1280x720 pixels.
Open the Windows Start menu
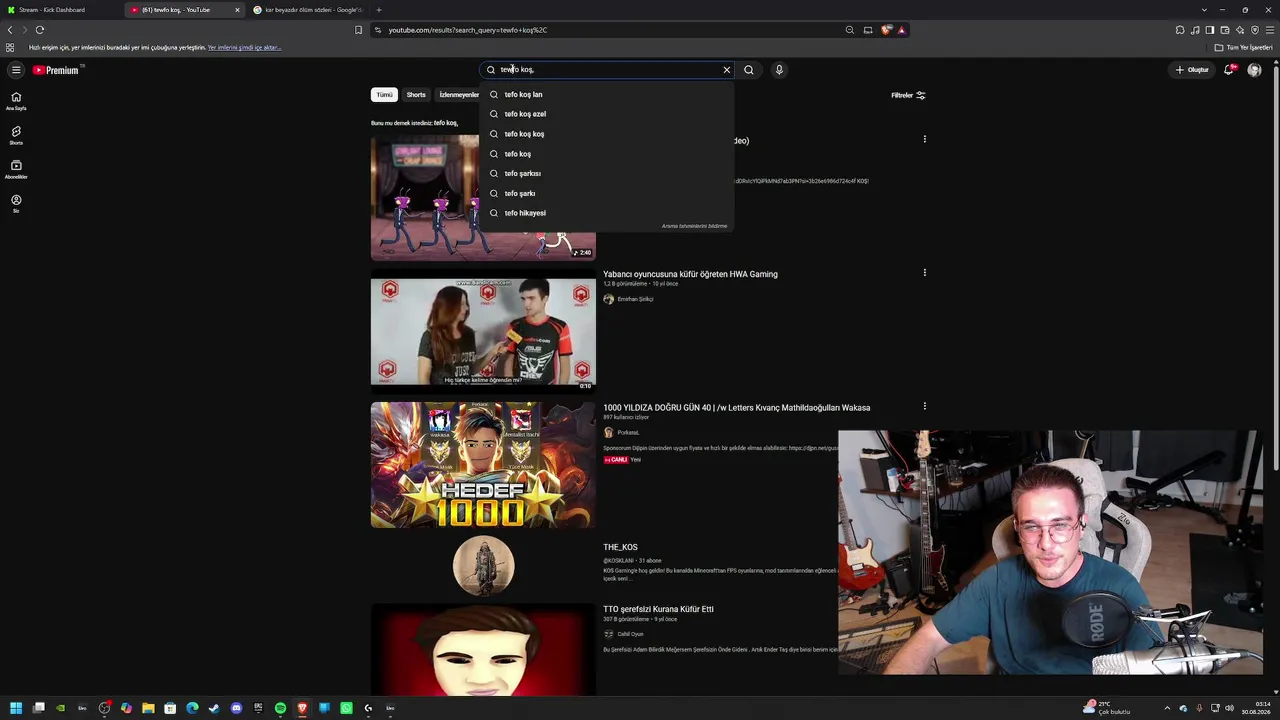[16, 708]
